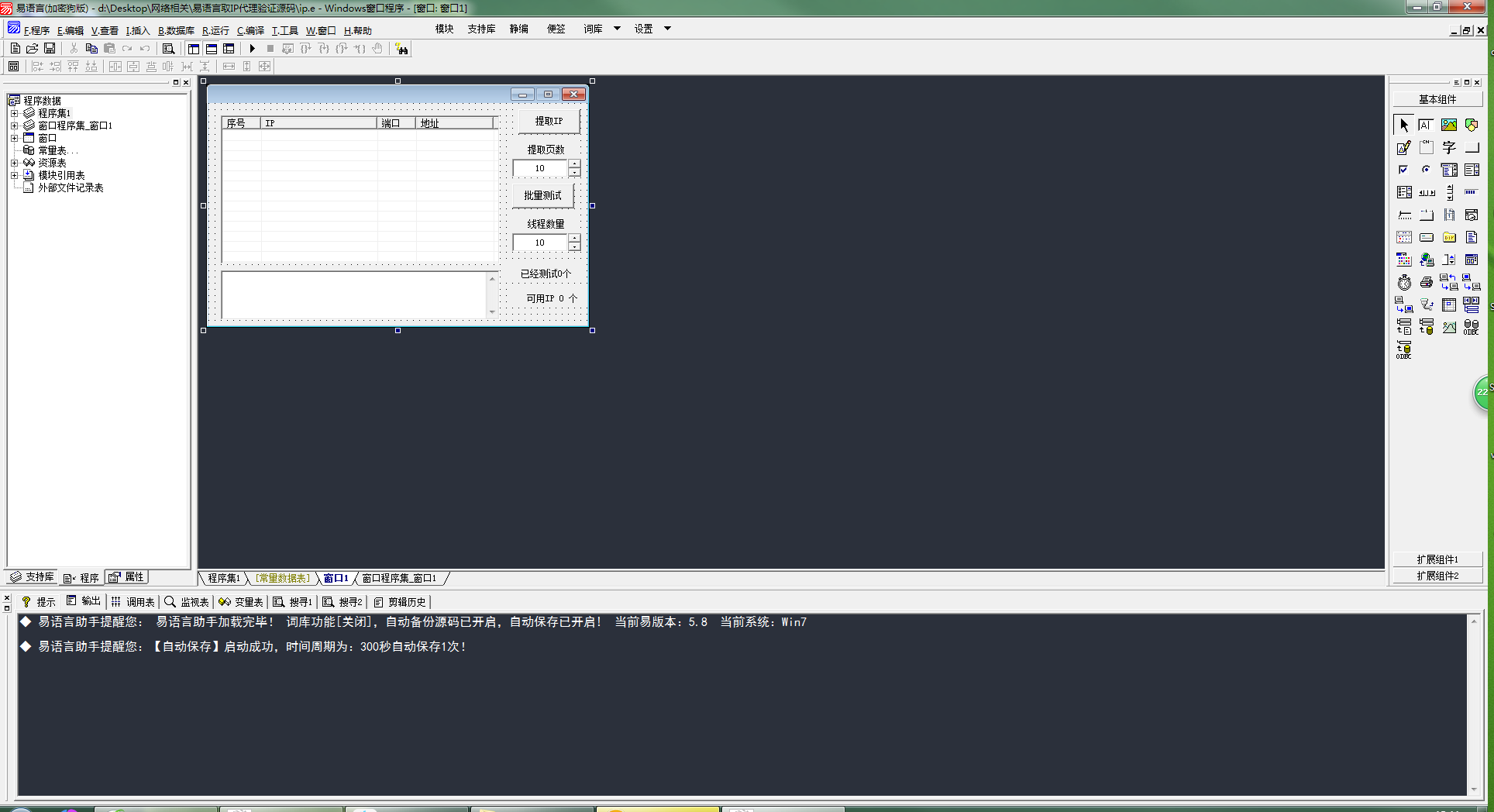Decrease the 线程数量 spinner value
This screenshot has width=1494, height=812.
[x=574, y=247]
